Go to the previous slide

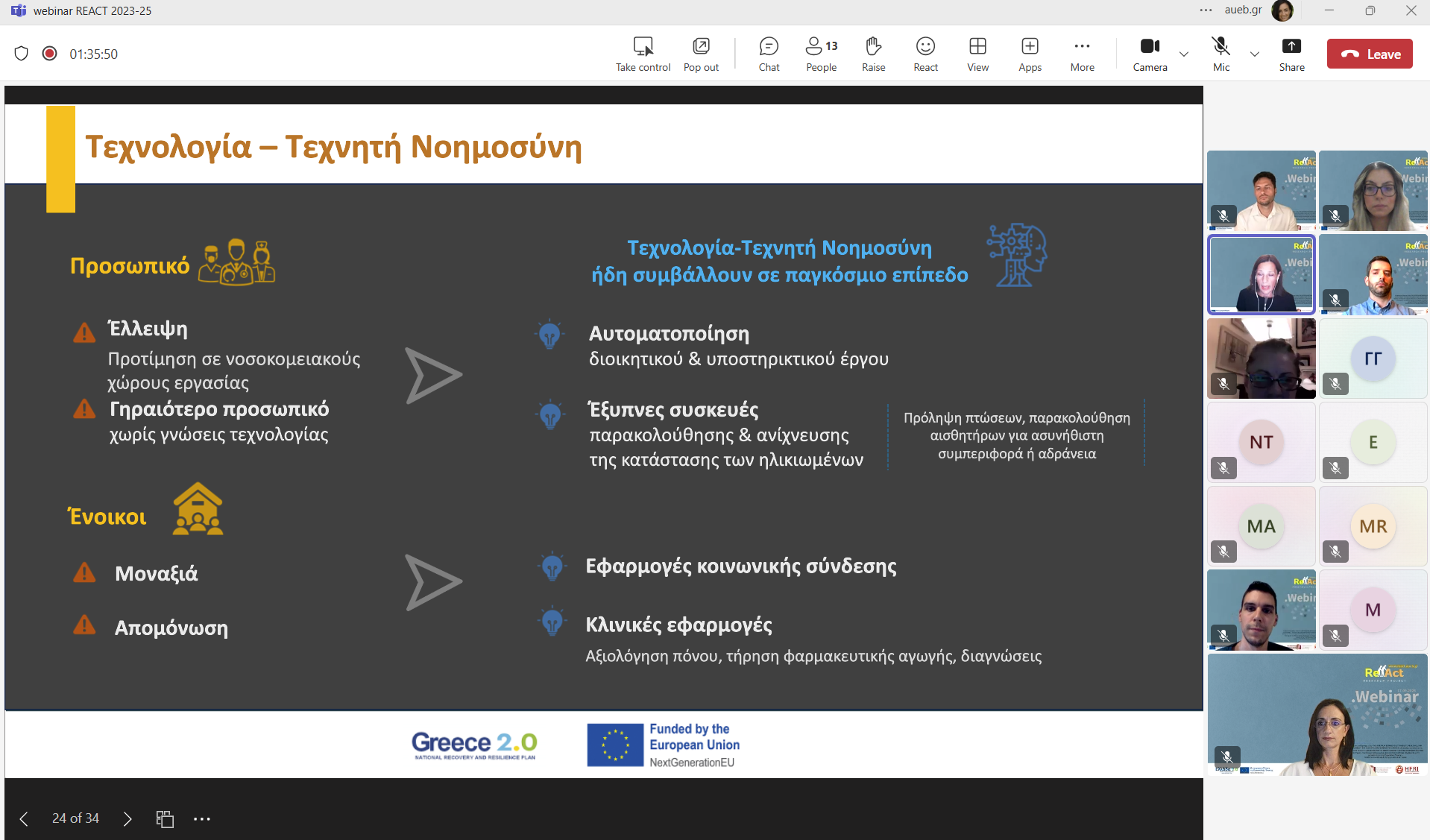[24, 819]
